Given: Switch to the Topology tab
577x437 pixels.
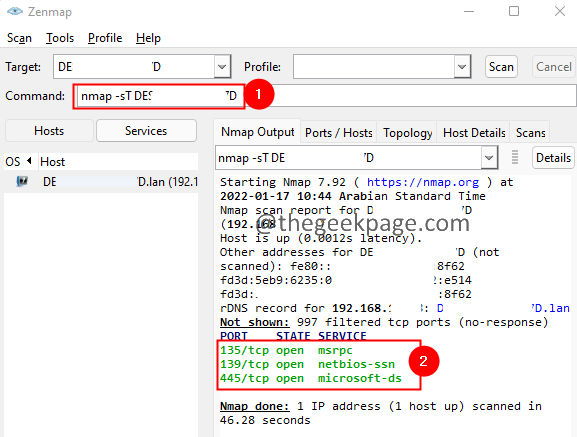Looking at the screenshot, I should tap(407, 132).
